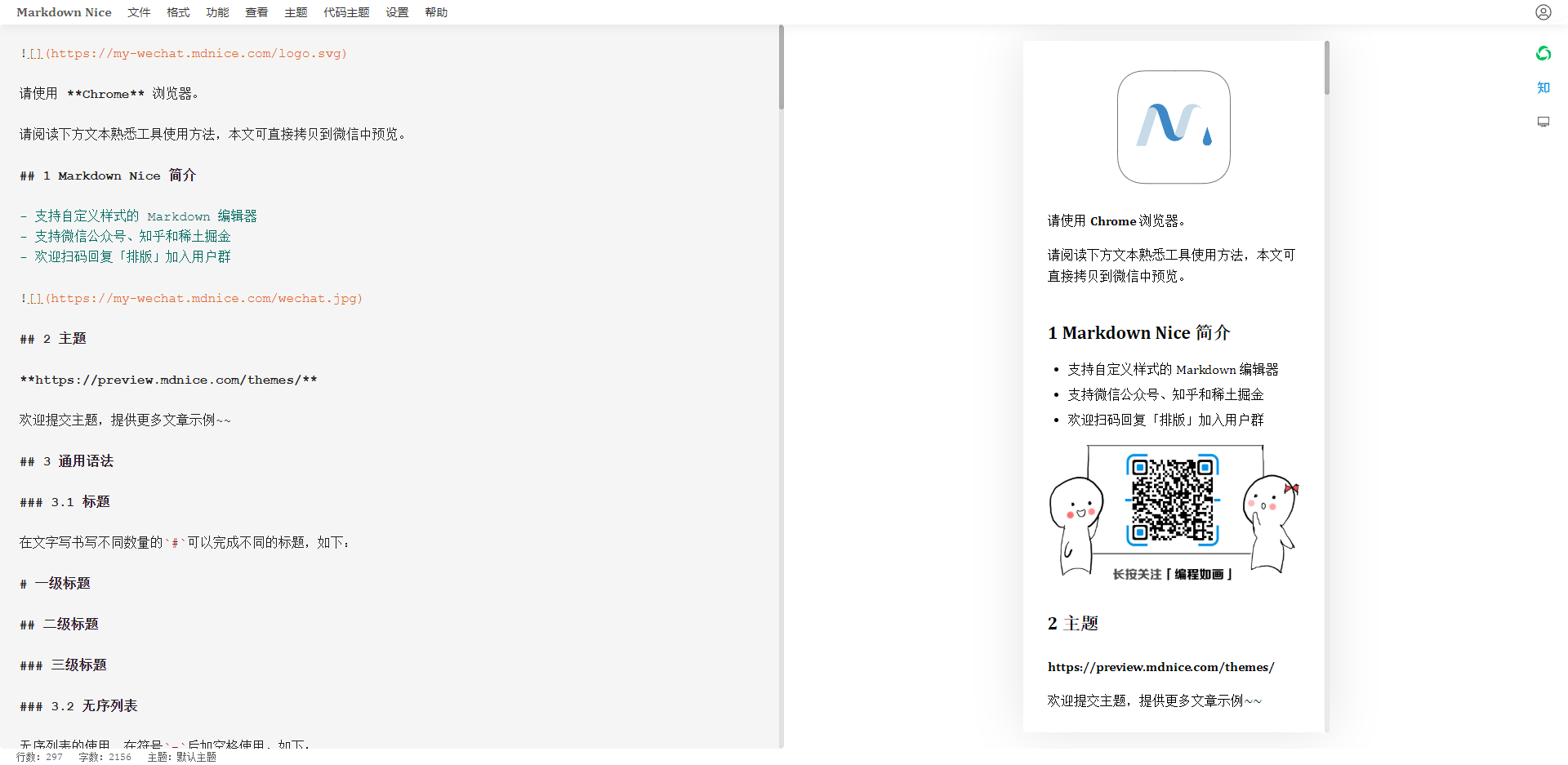Open the 帮助 menu
The image size is (1568, 765).
(x=436, y=12)
